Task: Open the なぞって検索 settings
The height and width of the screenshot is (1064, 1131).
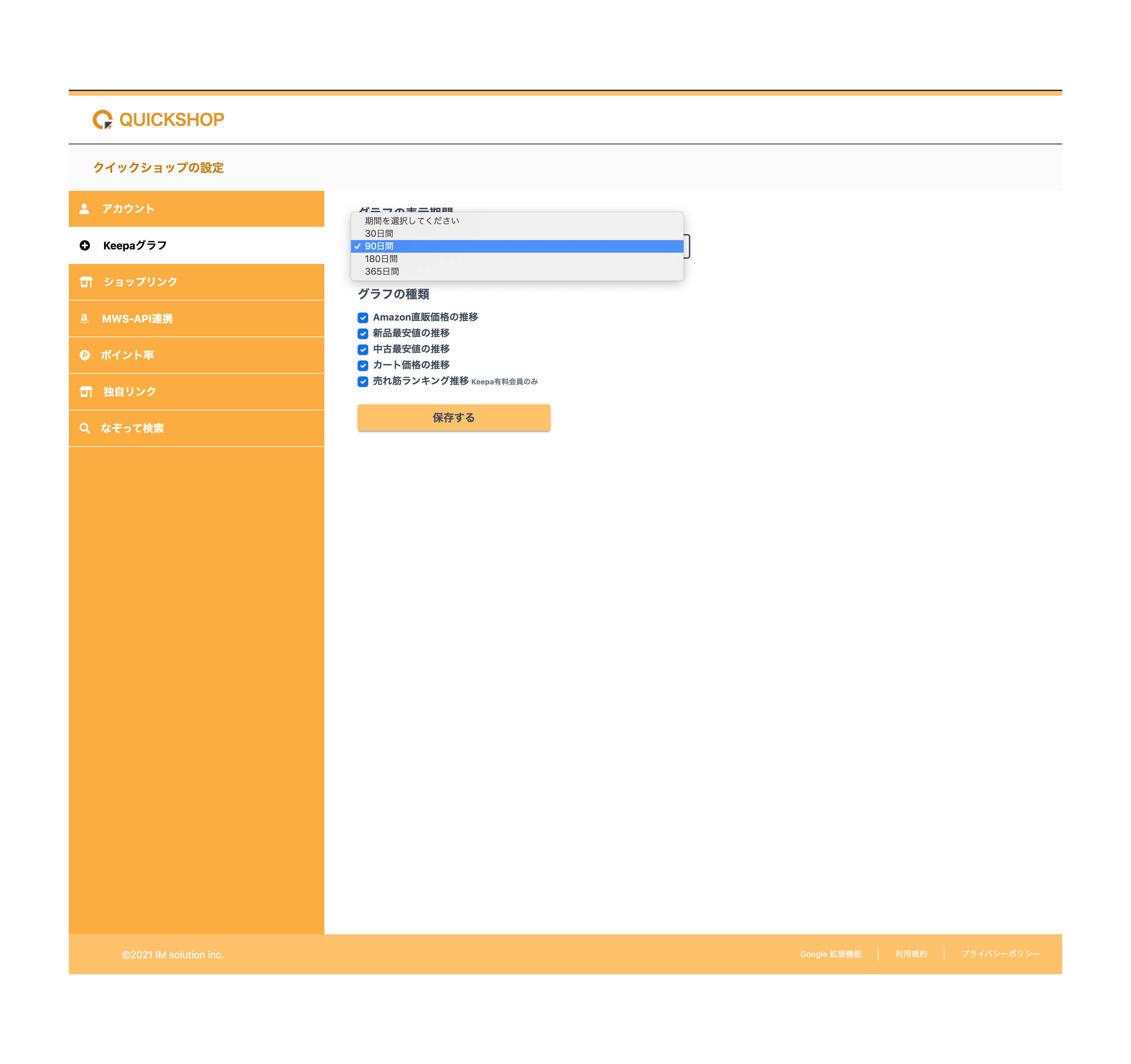Action: pos(196,428)
